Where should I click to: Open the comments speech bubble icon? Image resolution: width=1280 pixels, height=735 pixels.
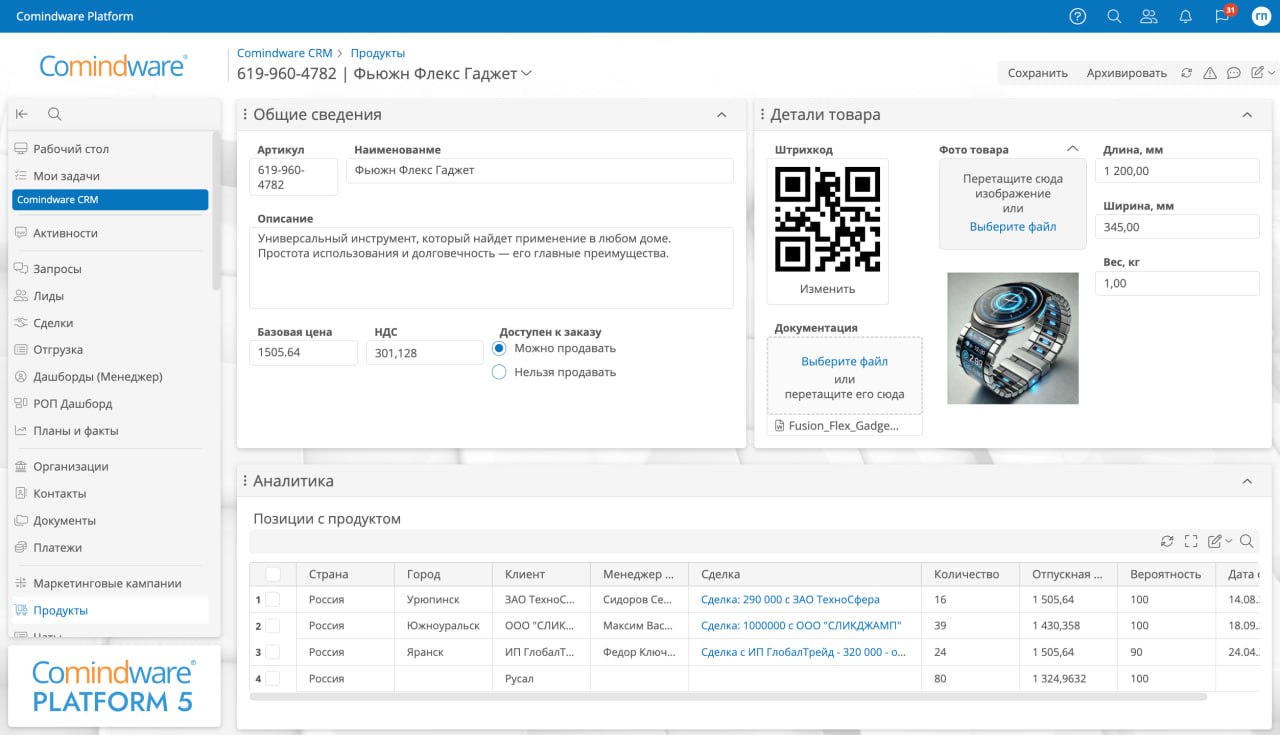pyautogui.click(x=1234, y=73)
